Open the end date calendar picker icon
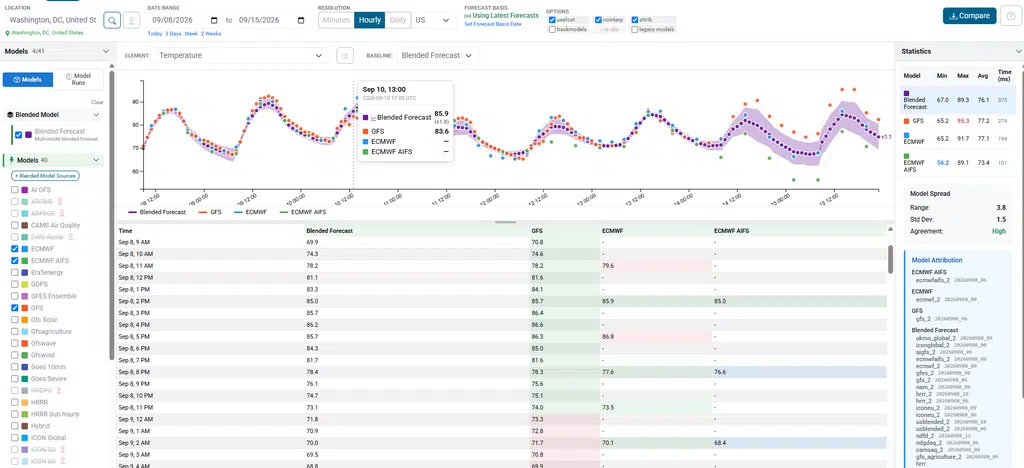This screenshot has width=1024, height=468. click(301, 20)
